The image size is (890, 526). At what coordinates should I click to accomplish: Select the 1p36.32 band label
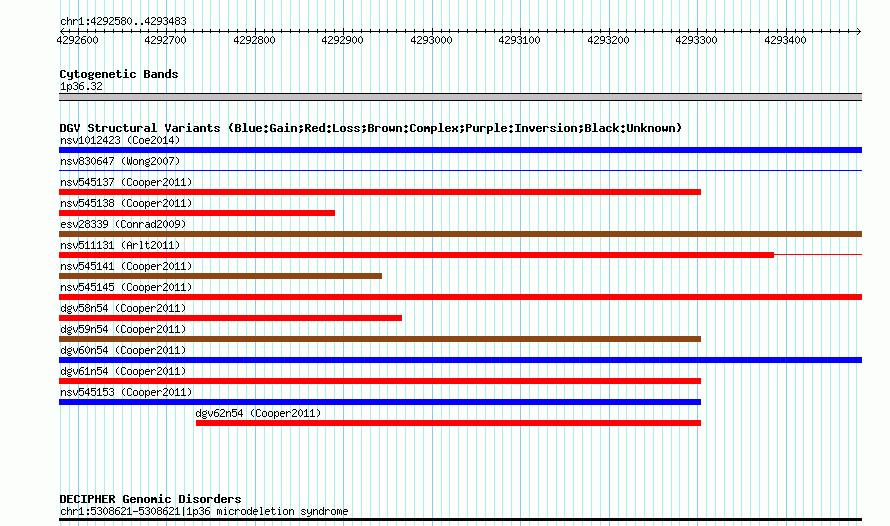pos(81,86)
